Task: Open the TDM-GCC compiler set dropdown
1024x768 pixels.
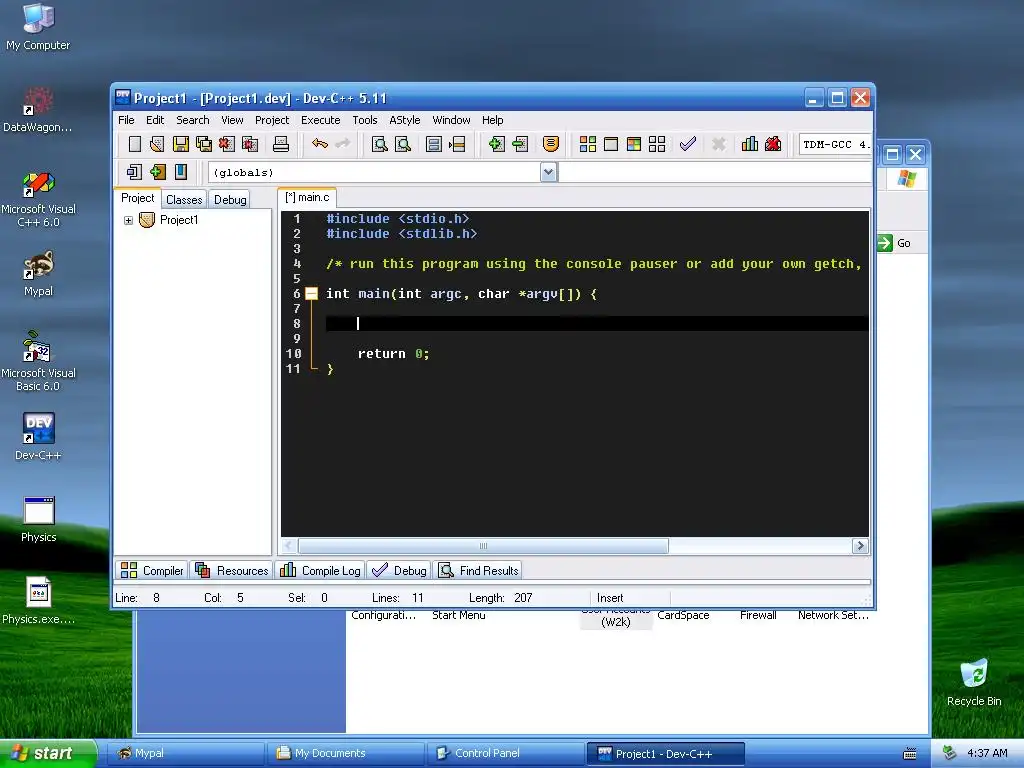Action: [x=835, y=144]
